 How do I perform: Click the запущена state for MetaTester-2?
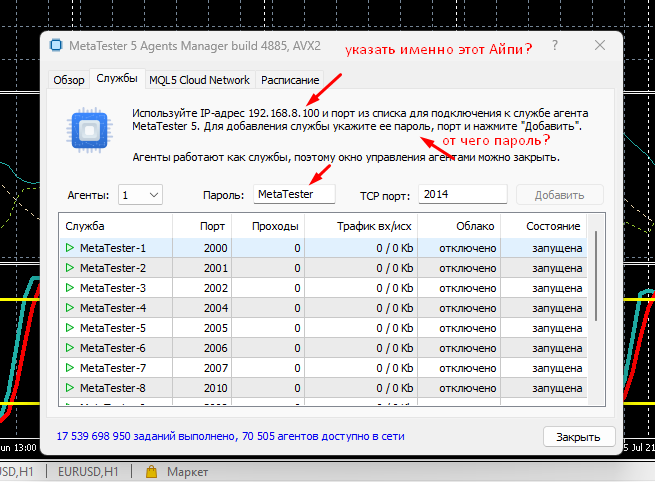(x=557, y=269)
